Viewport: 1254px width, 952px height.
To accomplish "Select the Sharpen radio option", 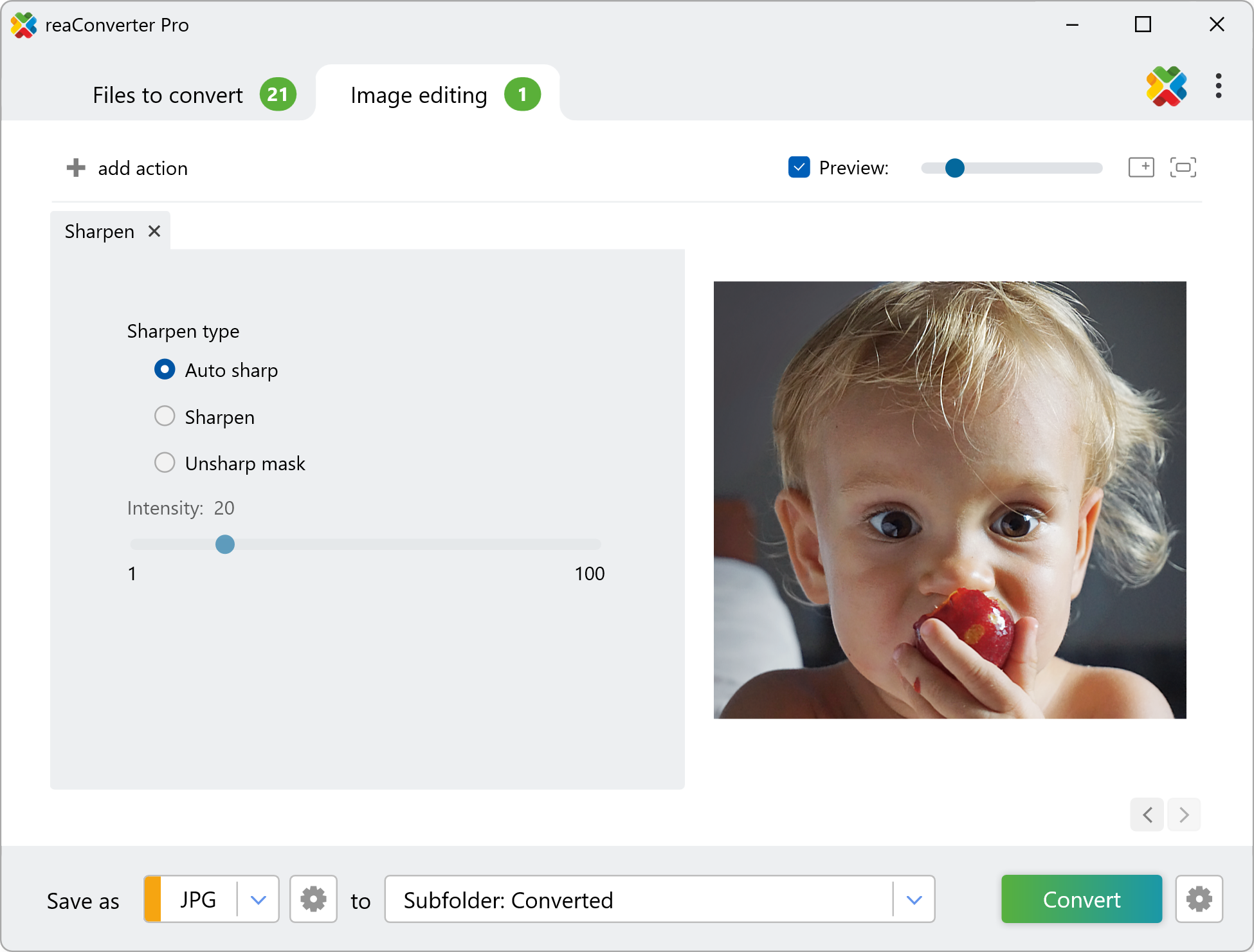I will [x=165, y=416].
